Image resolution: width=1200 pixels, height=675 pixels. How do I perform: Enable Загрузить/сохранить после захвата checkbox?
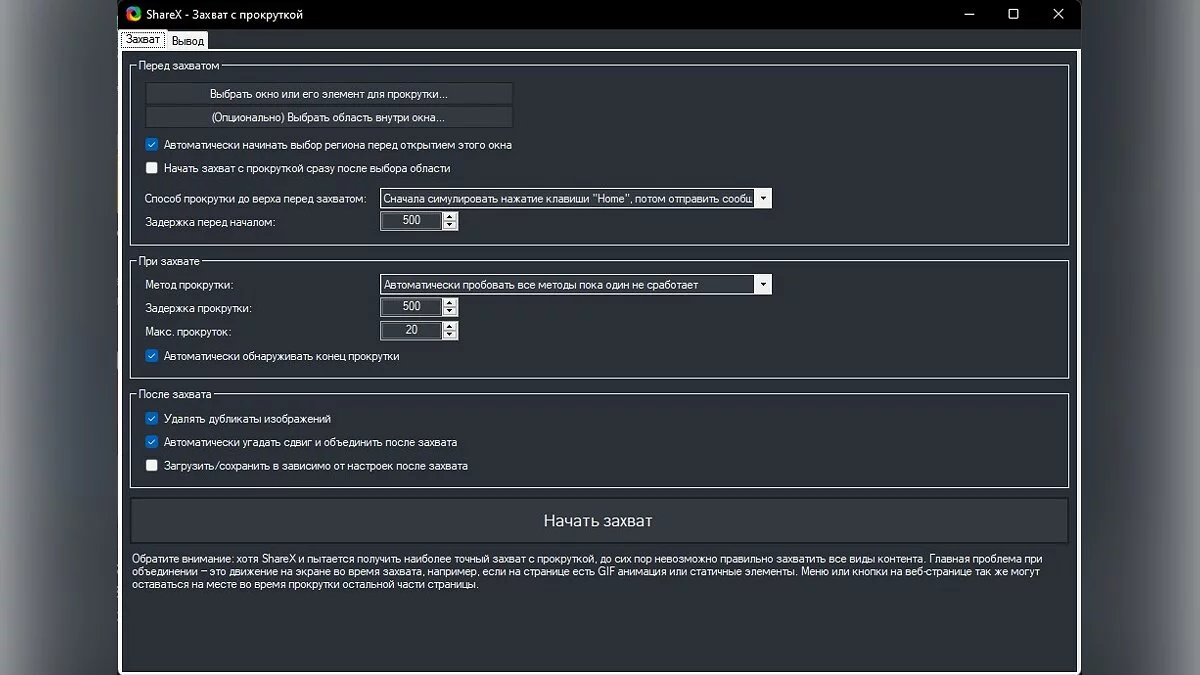pos(152,466)
